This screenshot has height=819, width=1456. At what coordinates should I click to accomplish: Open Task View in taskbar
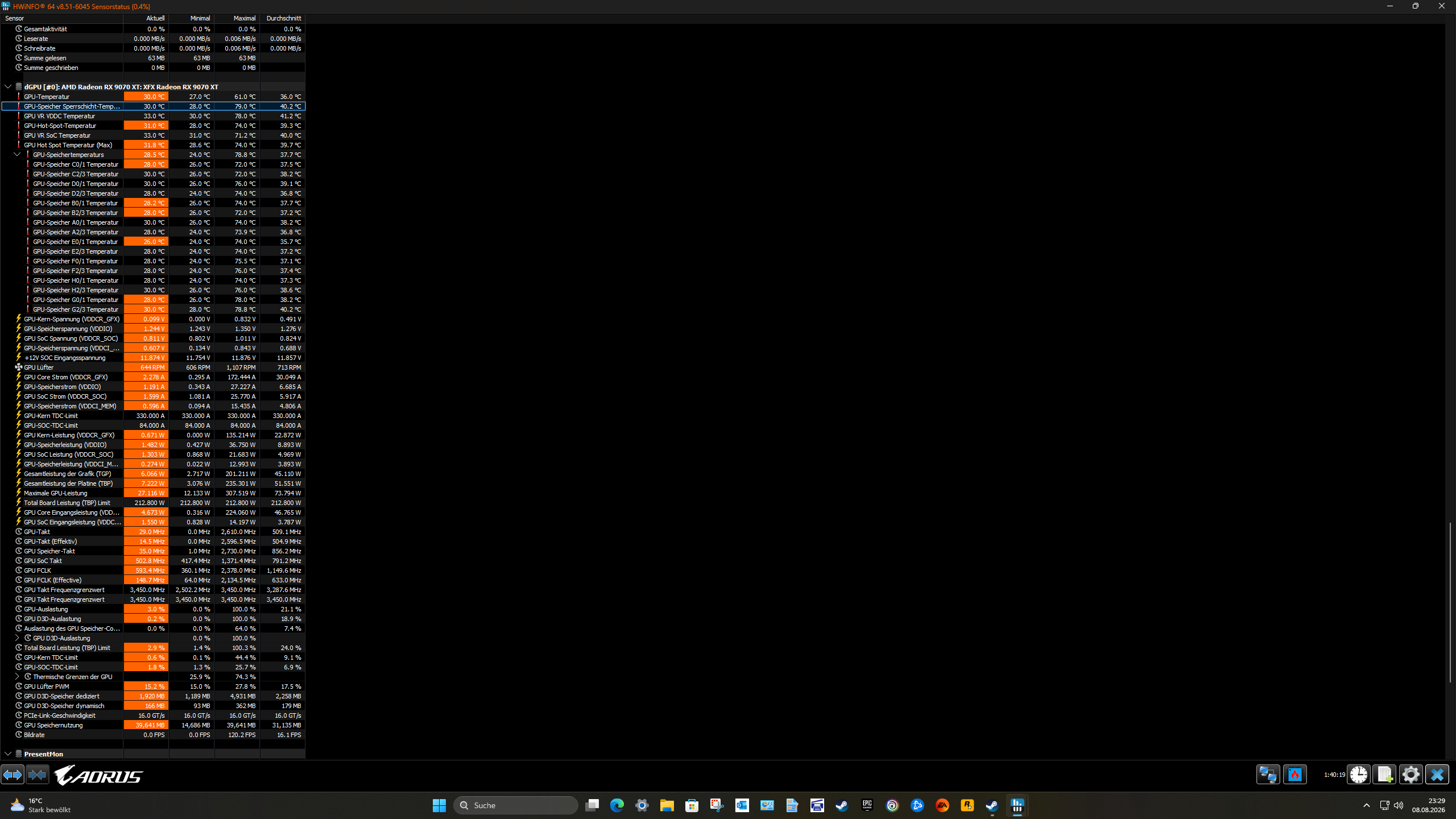591,805
